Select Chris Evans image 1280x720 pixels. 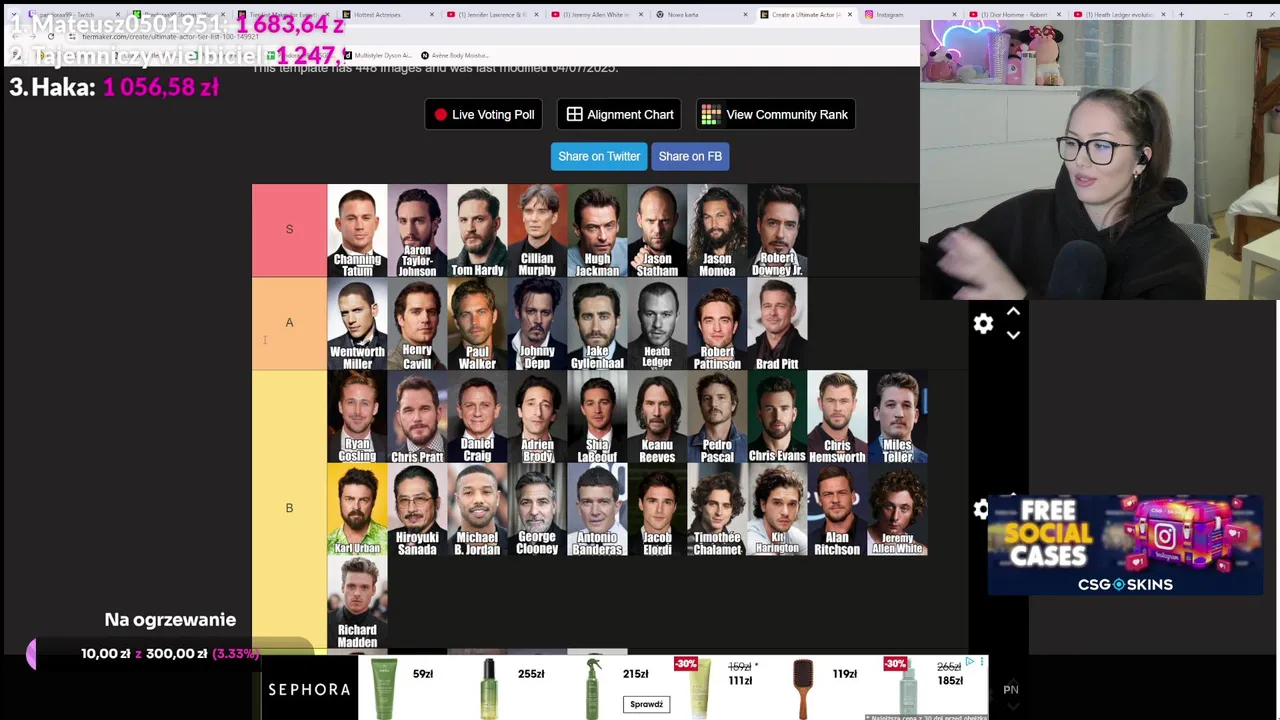777,417
